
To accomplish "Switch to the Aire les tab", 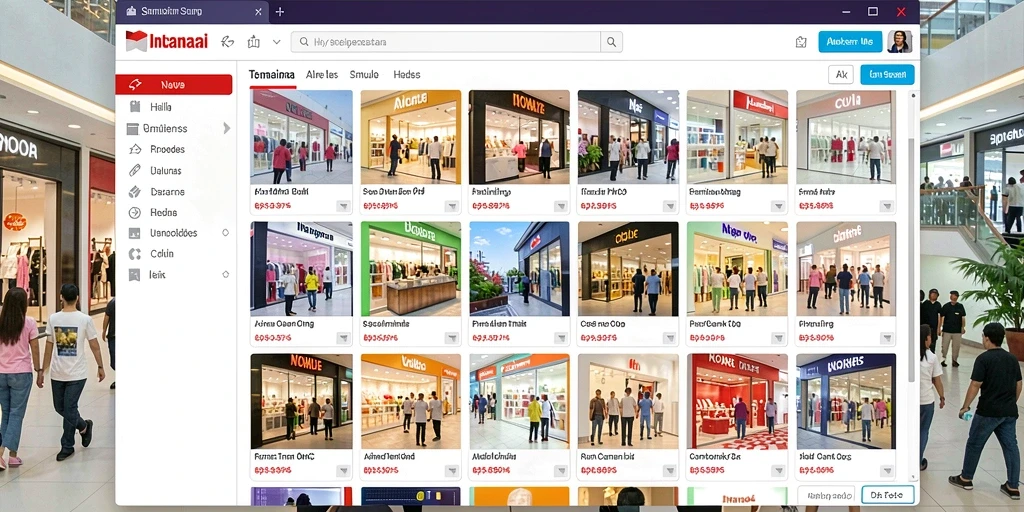I will click(322, 74).
